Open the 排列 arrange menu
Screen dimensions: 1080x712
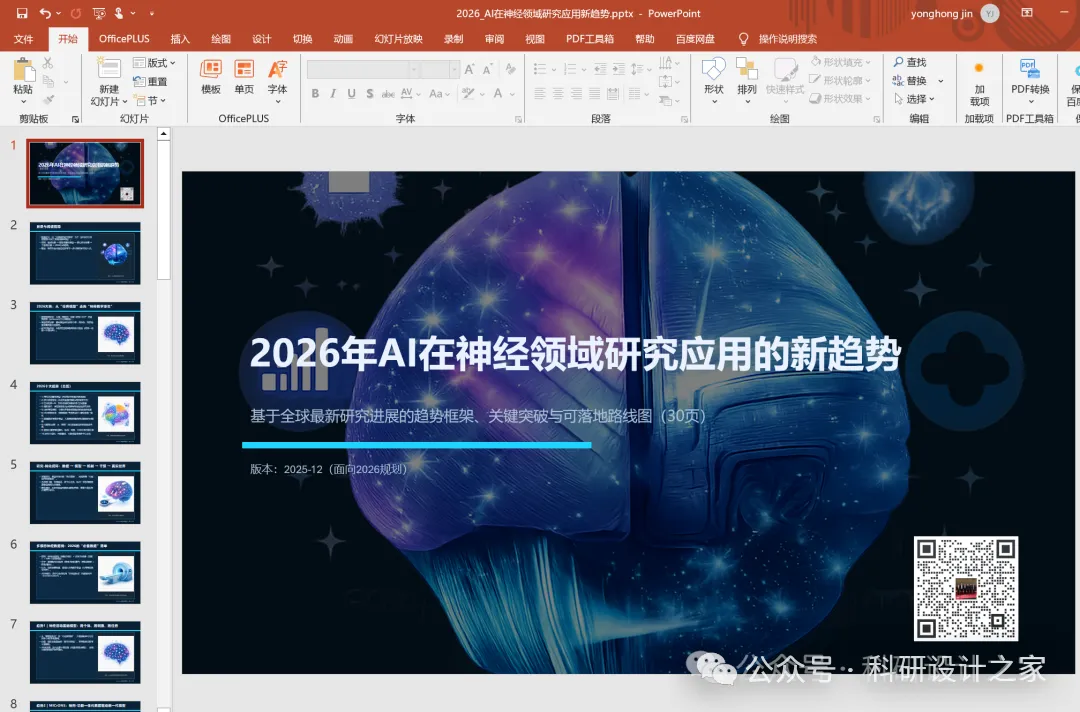(x=747, y=80)
